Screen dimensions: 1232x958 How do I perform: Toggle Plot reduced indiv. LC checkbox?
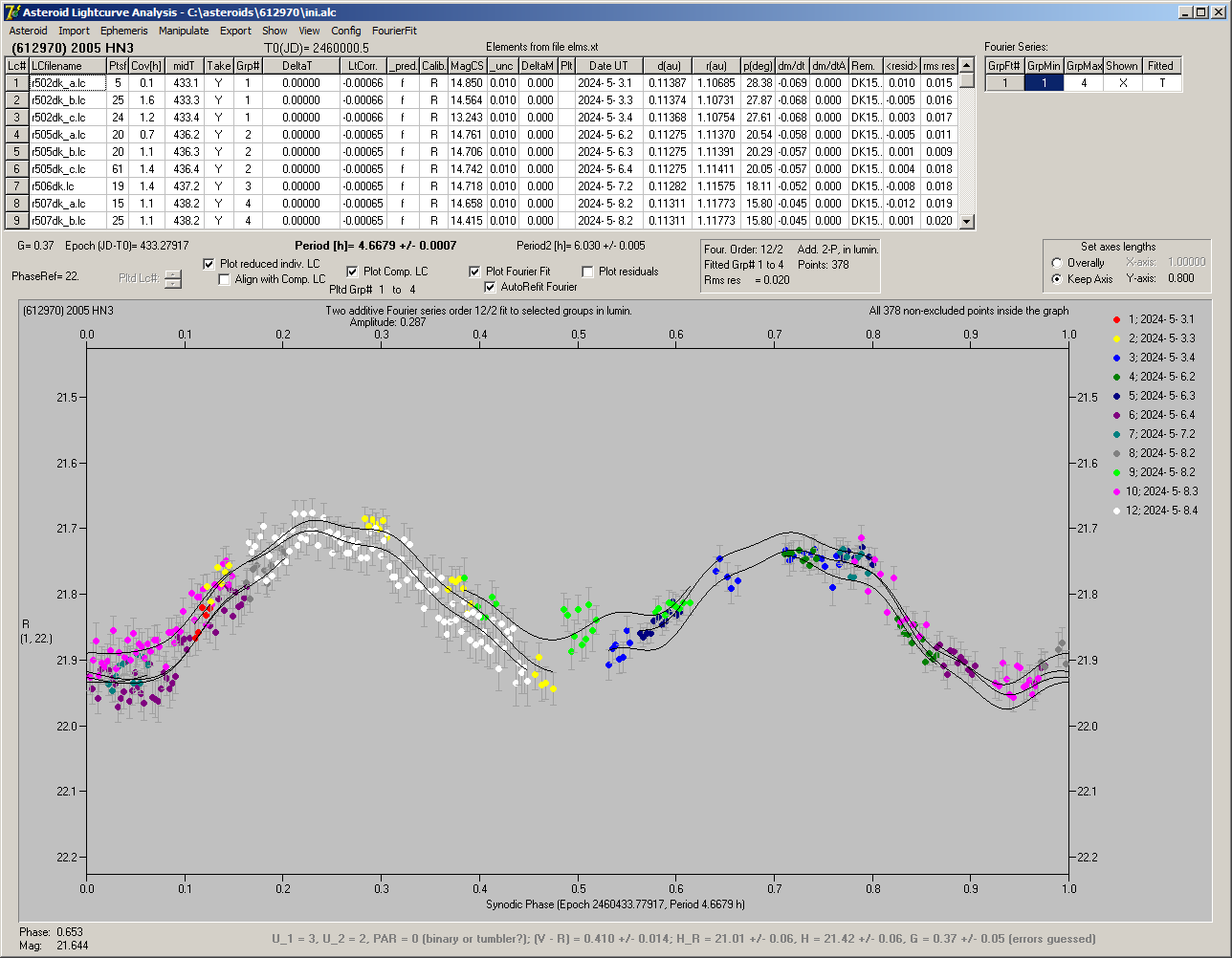point(209,264)
